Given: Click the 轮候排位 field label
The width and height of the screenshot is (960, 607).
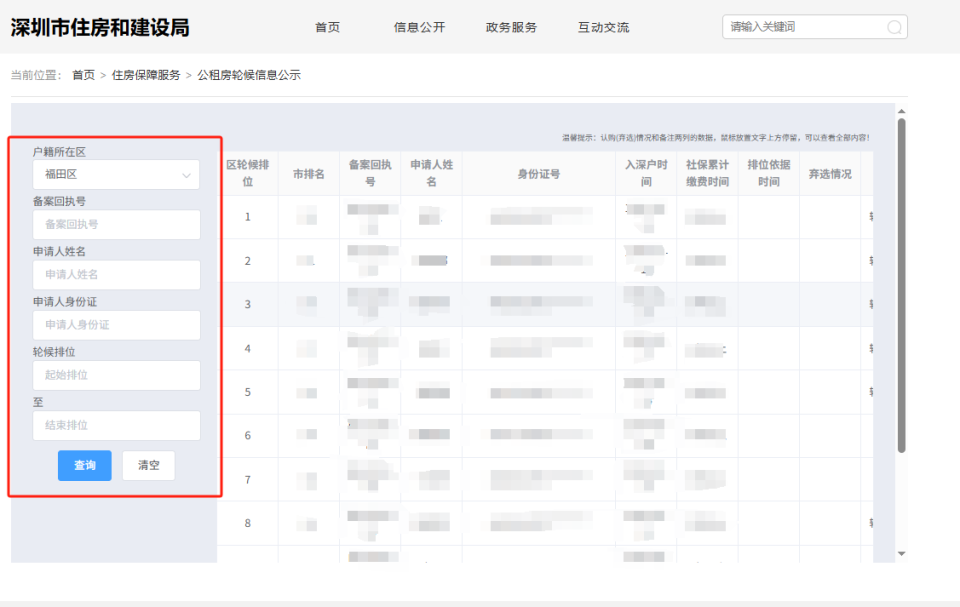Looking at the screenshot, I should [54, 352].
